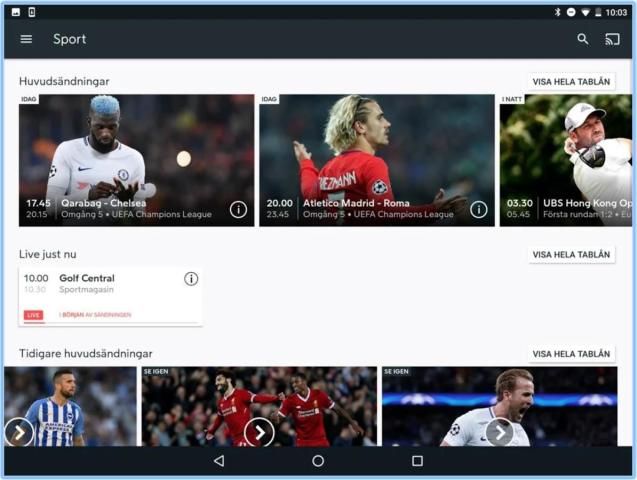Open the Atletico Madrid - Roma thumbnail

(x=377, y=150)
